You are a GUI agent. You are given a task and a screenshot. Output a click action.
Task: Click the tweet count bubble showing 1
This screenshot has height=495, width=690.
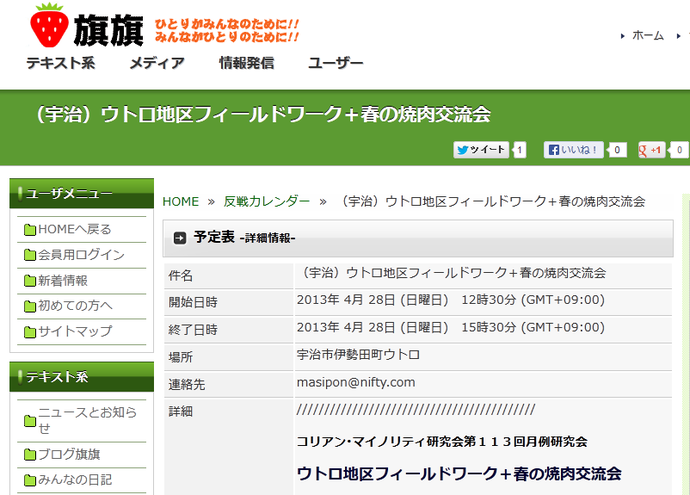pyautogui.click(x=520, y=150)
